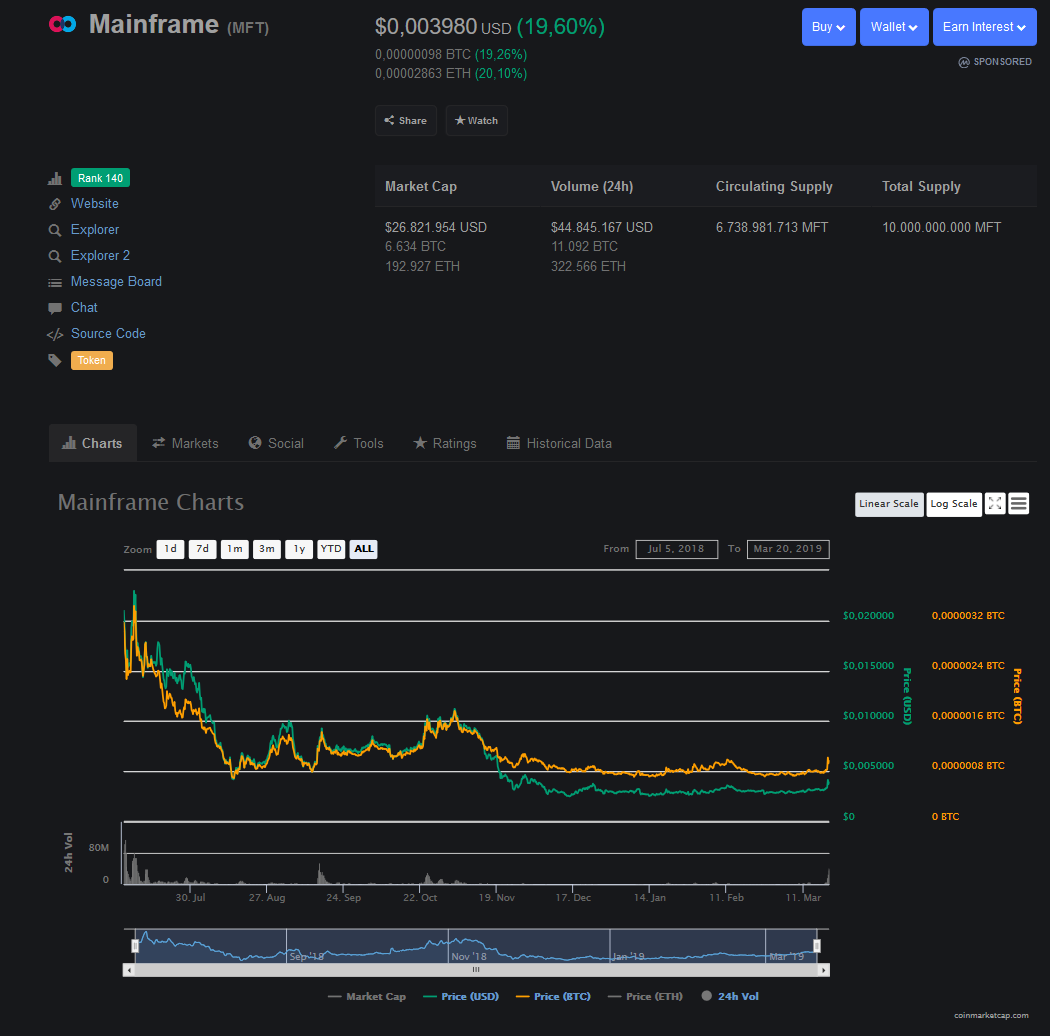Viewport: 1050px width, 1036px height.
Task: Click the Message Board list icon
Action: pyautogui.click(x=55, y=283)
